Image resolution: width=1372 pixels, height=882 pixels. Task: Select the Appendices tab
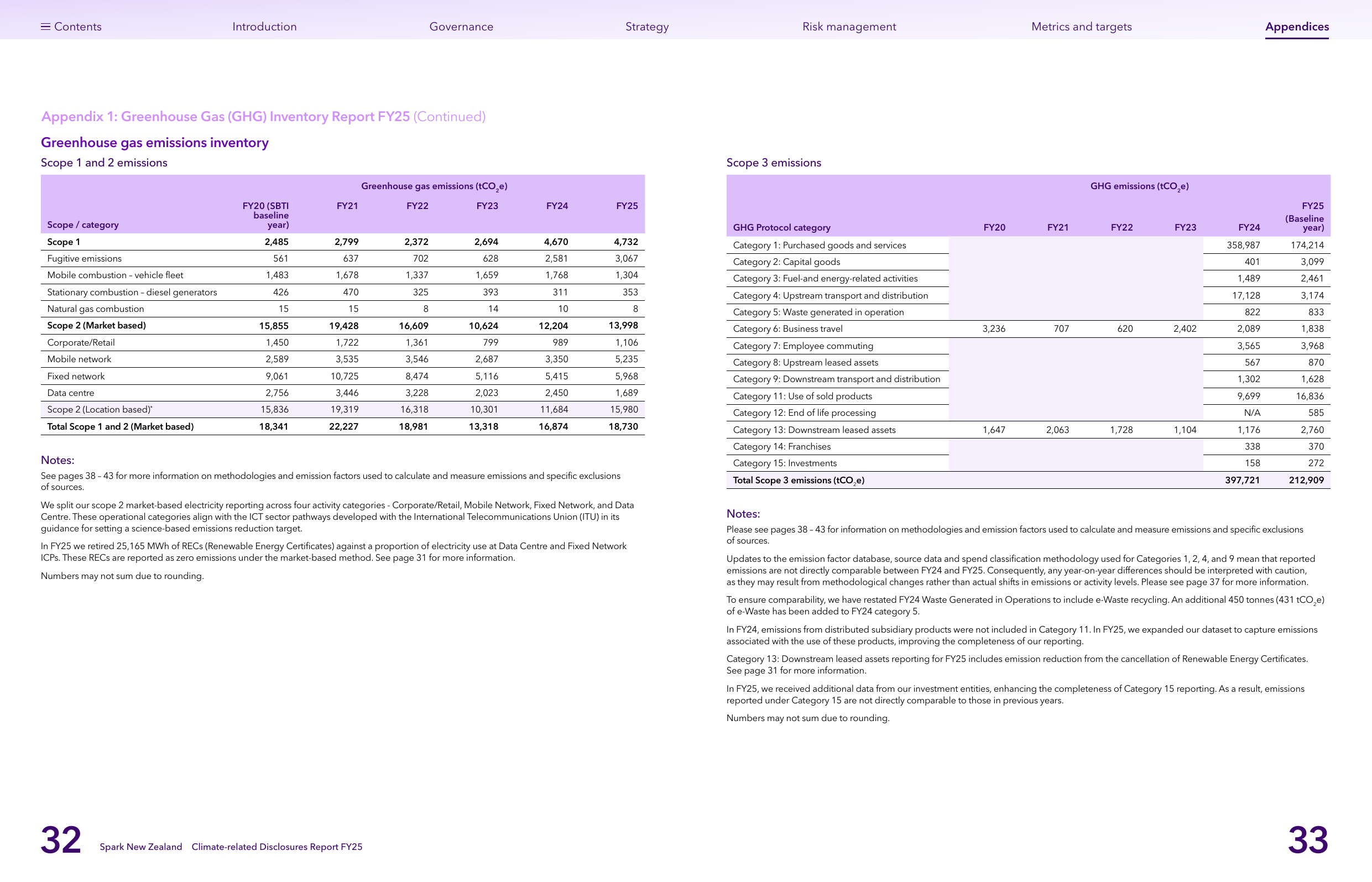click(x=1297, y=27)
